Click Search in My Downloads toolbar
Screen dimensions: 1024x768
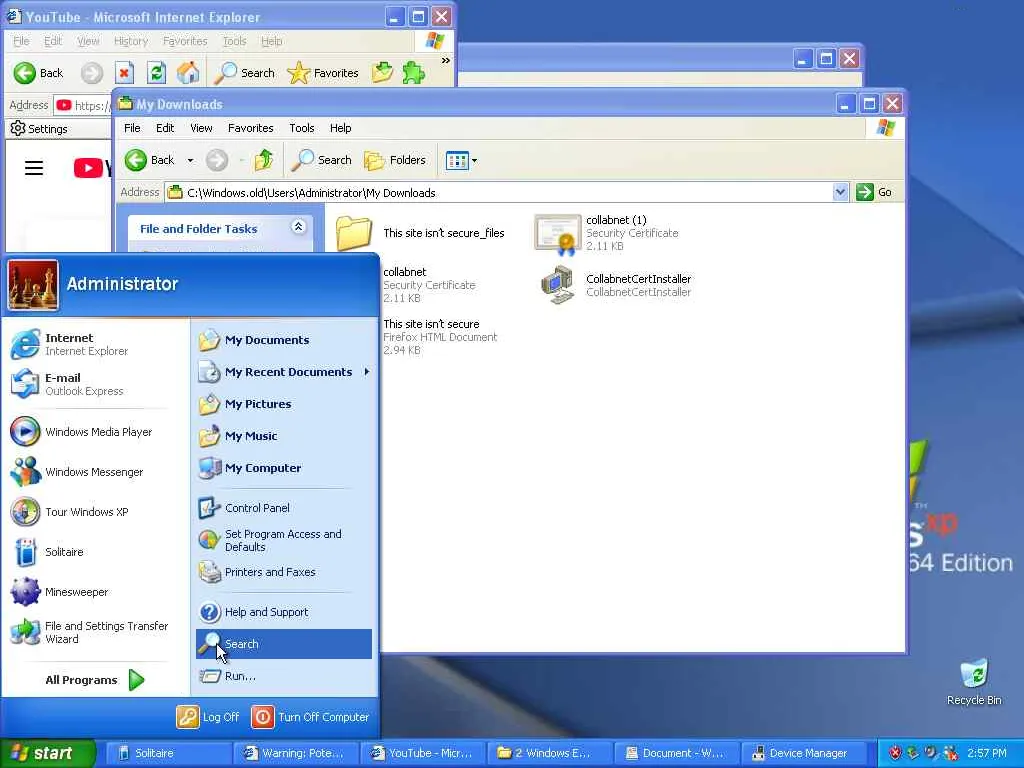[x=321, y=160]
